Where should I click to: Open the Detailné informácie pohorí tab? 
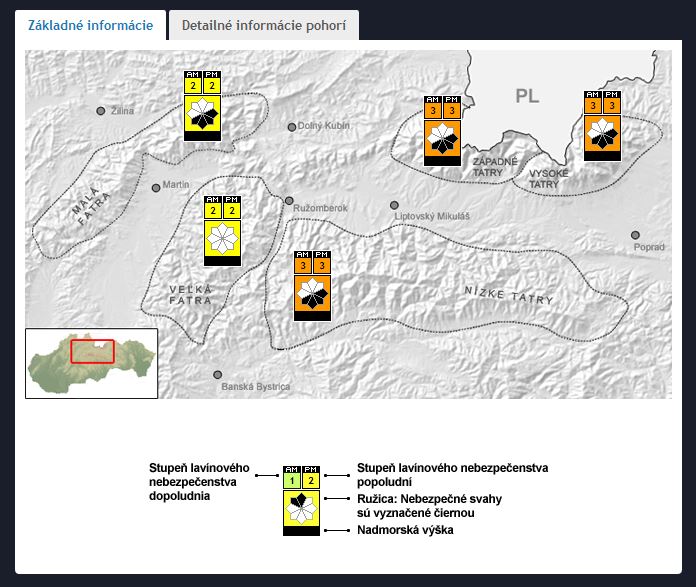(x=263, y=25)
